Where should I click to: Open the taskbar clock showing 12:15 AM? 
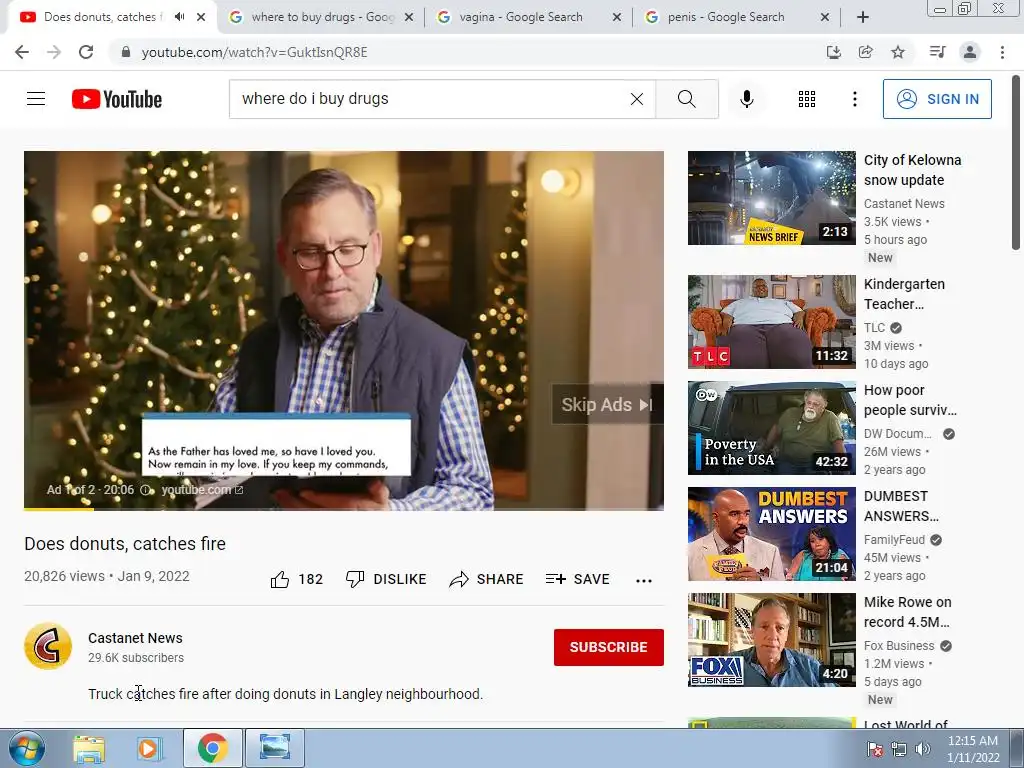click(x=973, y=749)
